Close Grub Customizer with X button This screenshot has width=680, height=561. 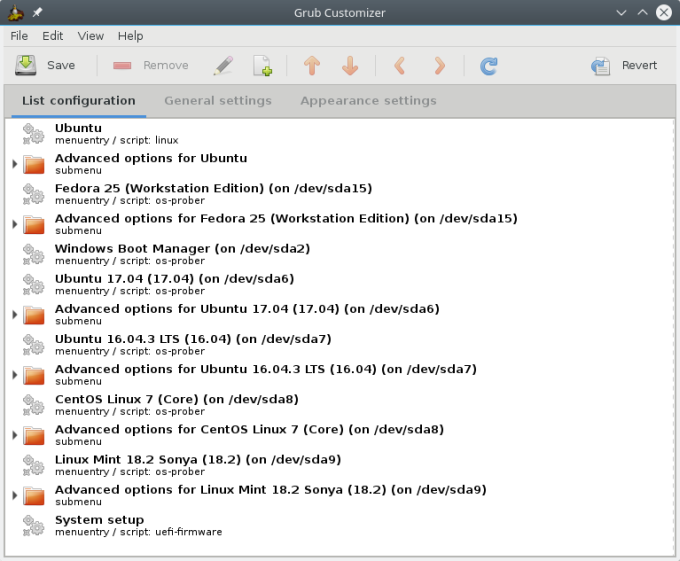point(664,13)
